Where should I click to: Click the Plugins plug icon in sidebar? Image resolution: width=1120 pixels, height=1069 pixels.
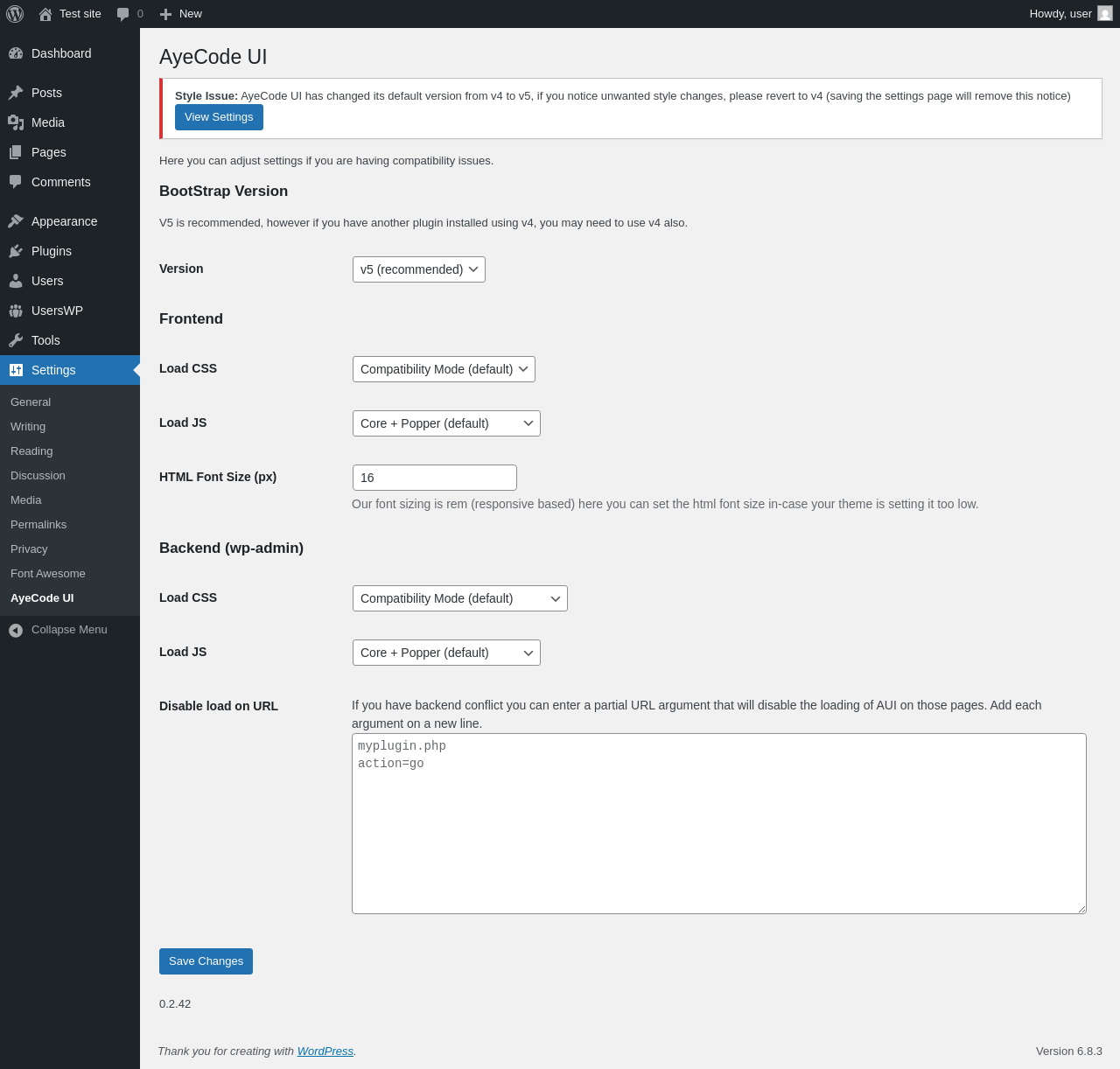tap(16, 251)
